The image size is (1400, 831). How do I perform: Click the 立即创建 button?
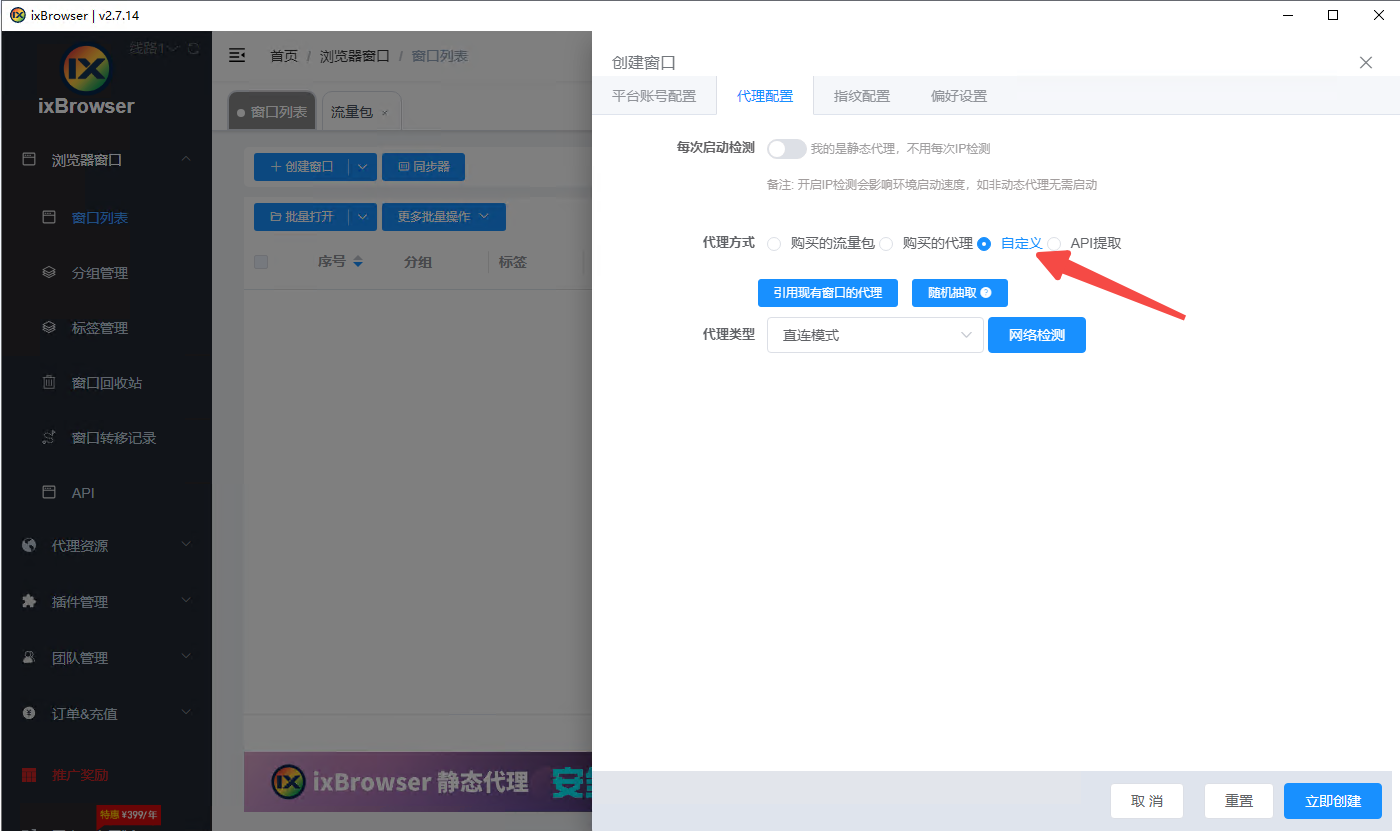[1332, 801]
